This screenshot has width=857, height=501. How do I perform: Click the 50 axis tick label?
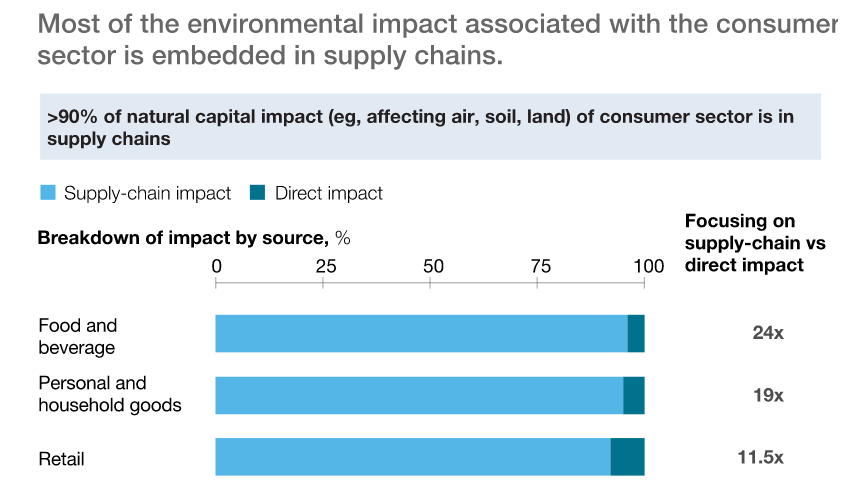coord(433,266)
